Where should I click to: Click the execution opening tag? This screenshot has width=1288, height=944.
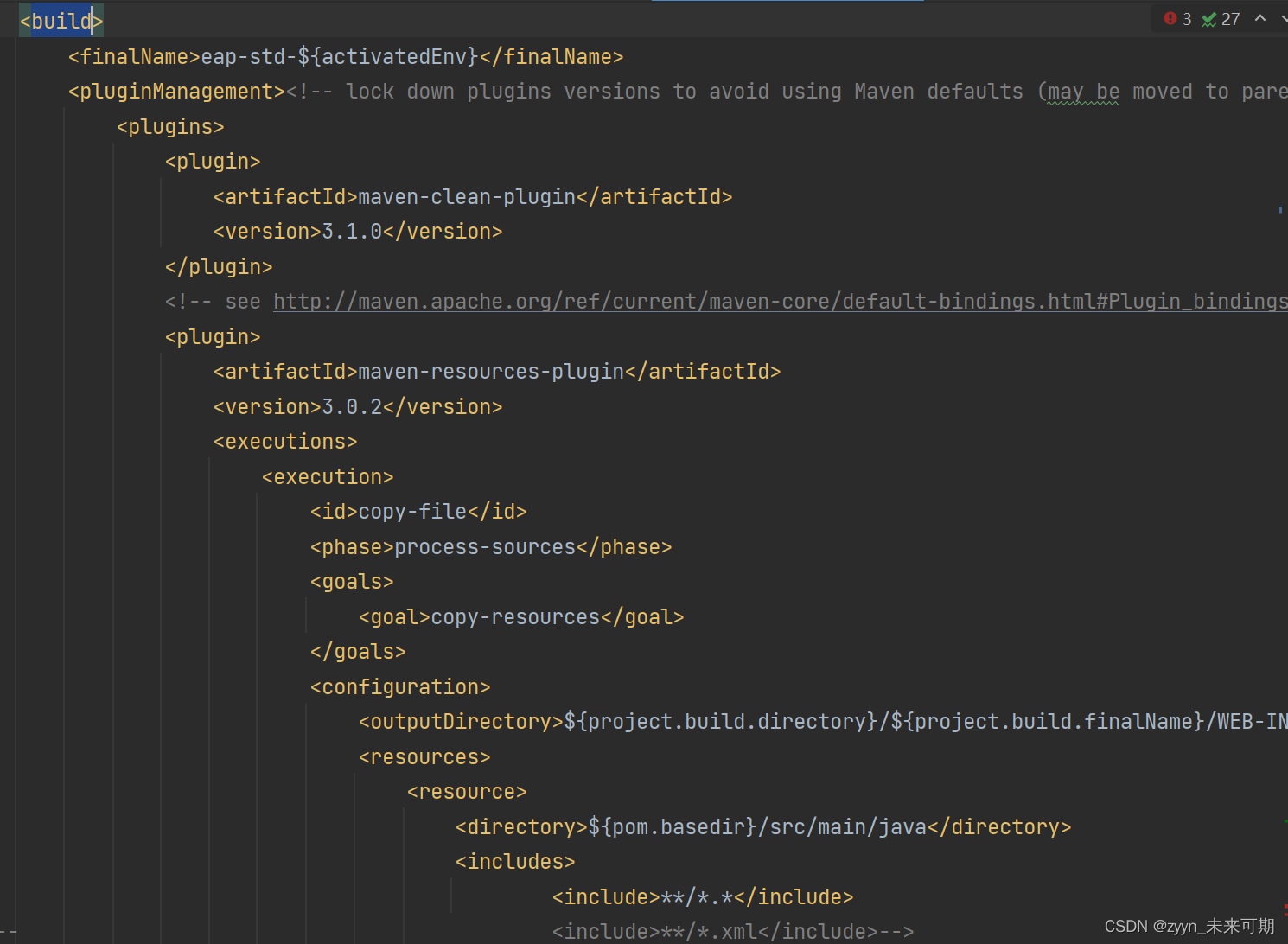point(328,477)
